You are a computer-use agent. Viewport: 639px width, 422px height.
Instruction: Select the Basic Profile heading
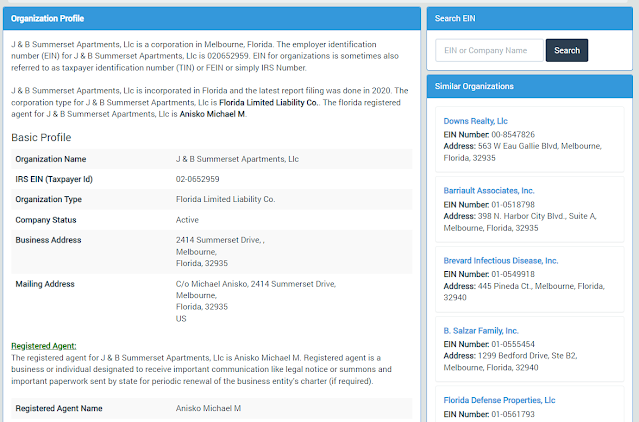tap(41, 138)
